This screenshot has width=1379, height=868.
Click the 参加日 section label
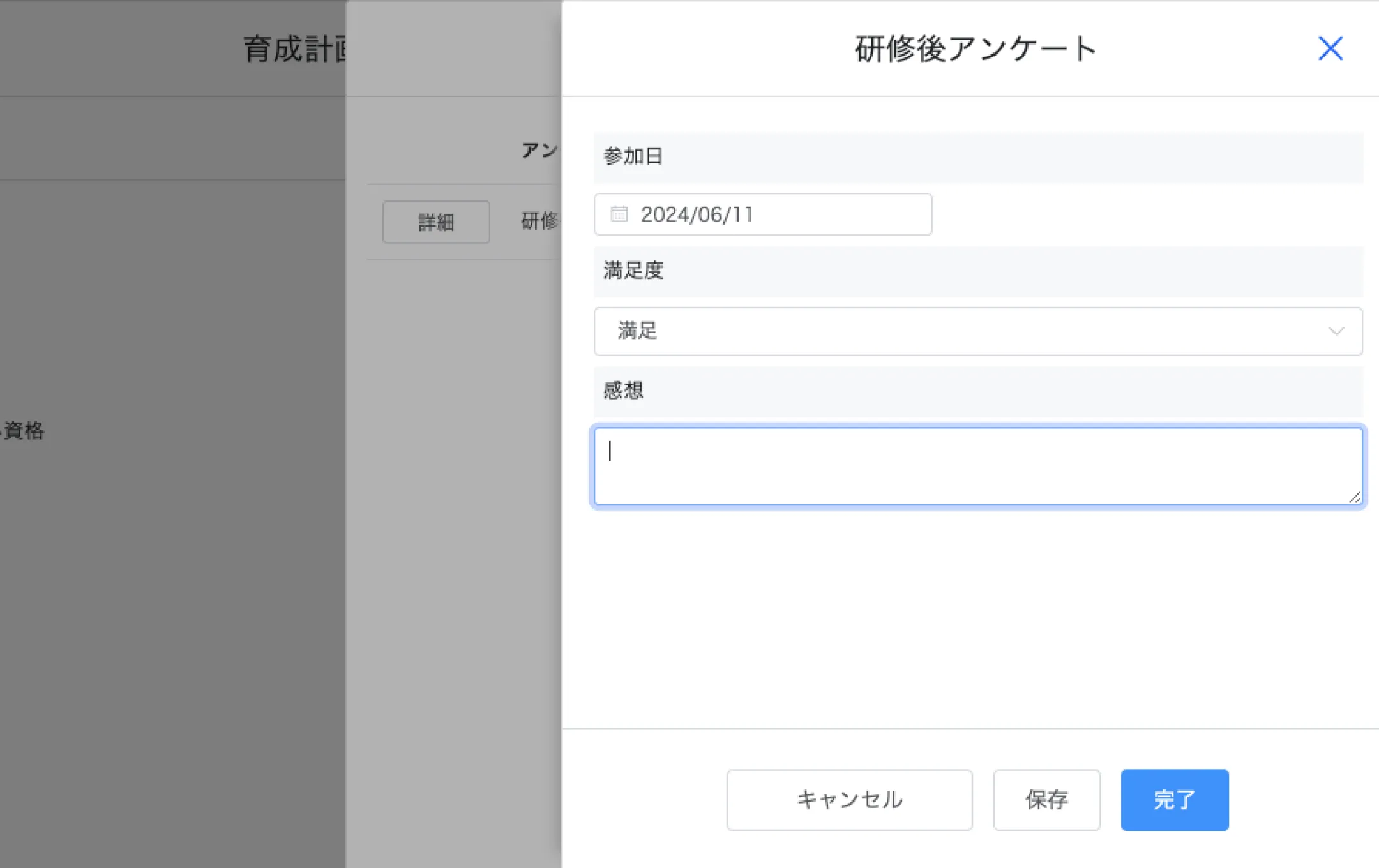[x=633, y=156]
